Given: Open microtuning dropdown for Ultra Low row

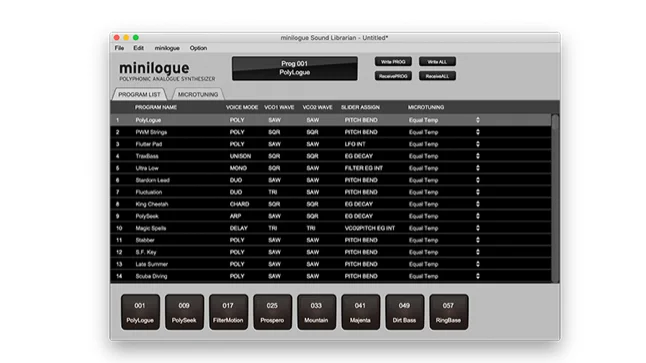Looking at the screenshot, I should tap(478, 168).
